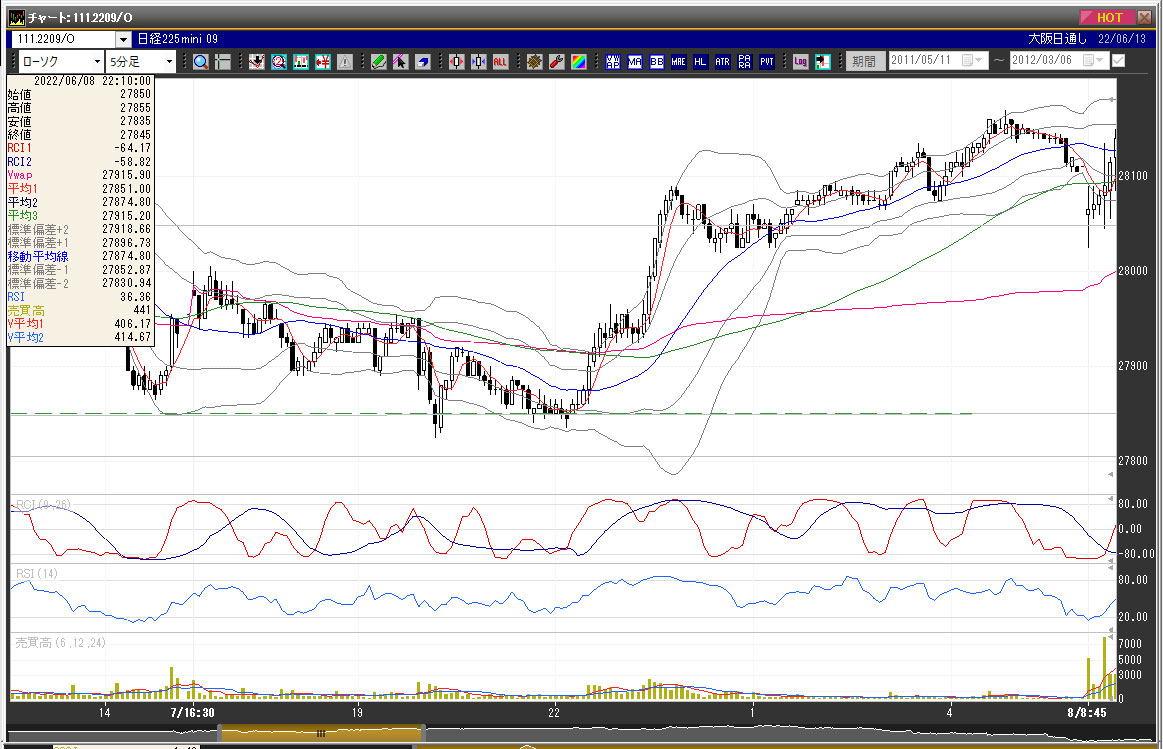Click the blue-arrow candle shrink icon
This screenshot has height=749, width=1163.
[478, 62]
